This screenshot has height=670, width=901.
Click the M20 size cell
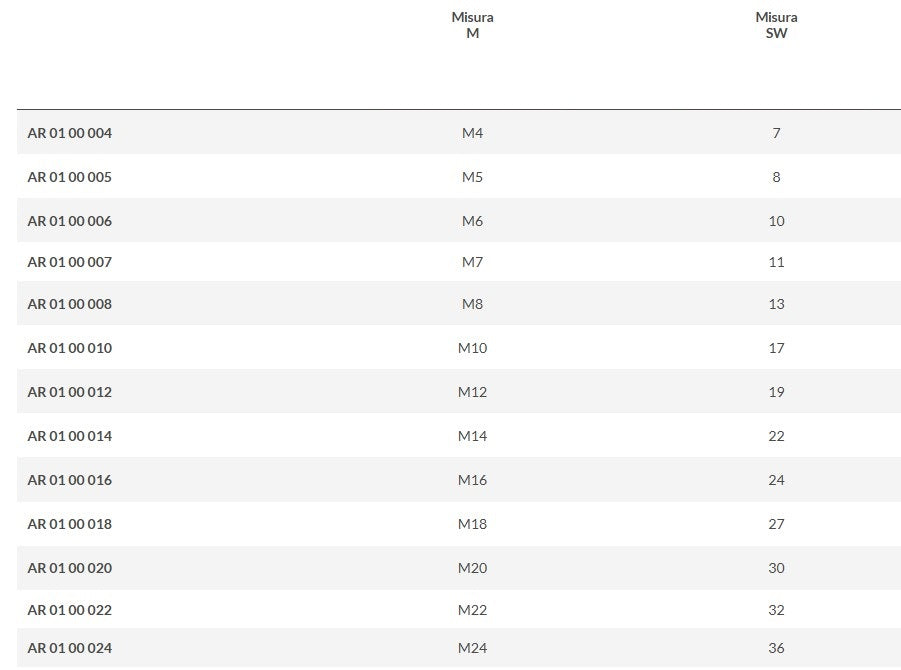[472, 568]
